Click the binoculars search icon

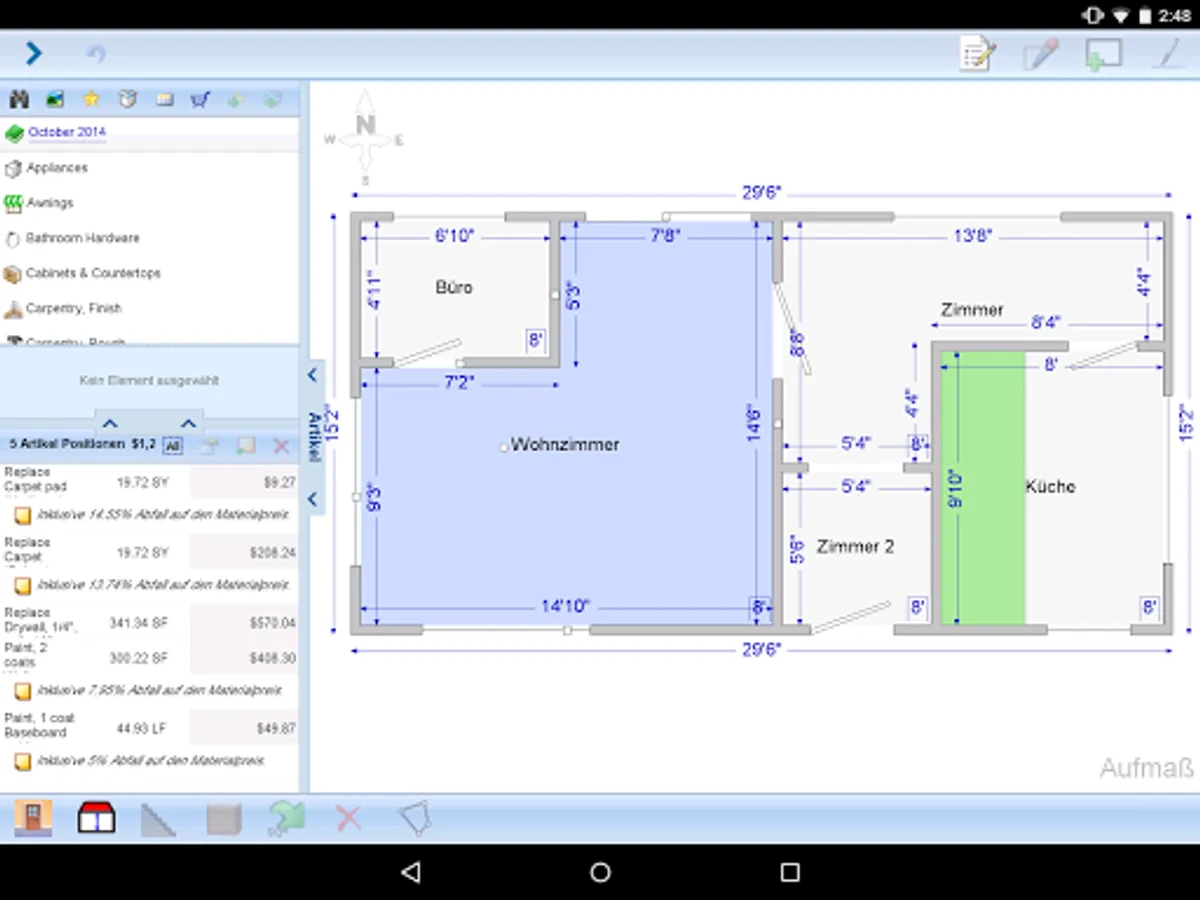point(19,99)
